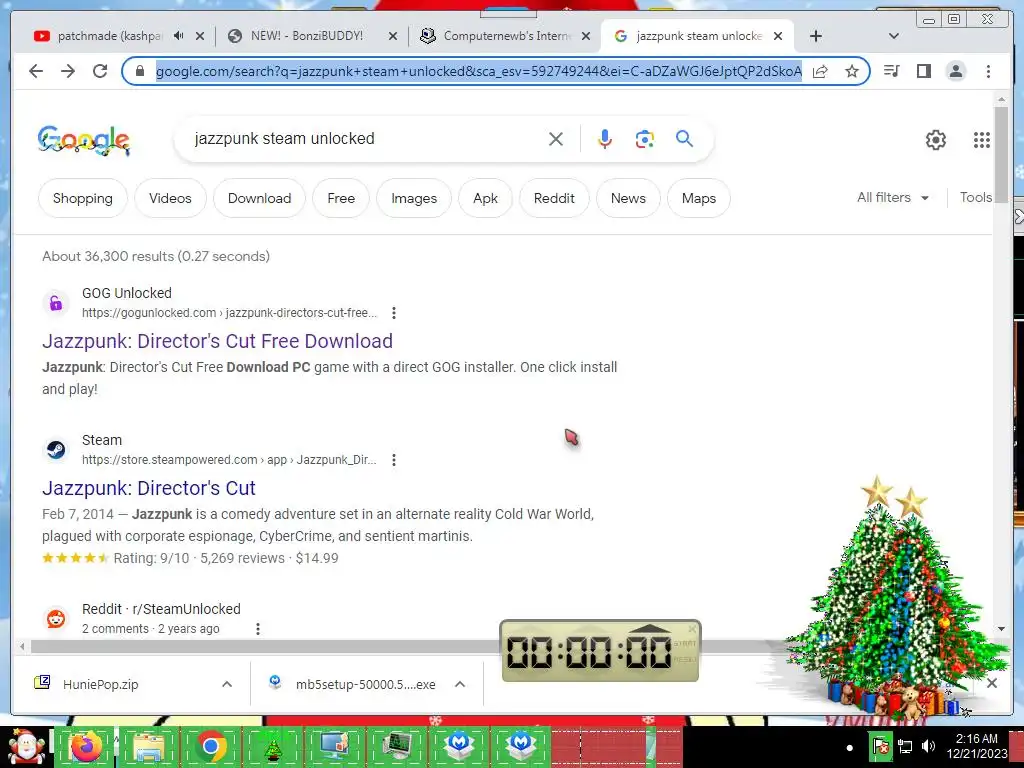The width and height of the screenshot is (1024, 768).
Task: Click inside the Google search field
Action: point(366,138)
